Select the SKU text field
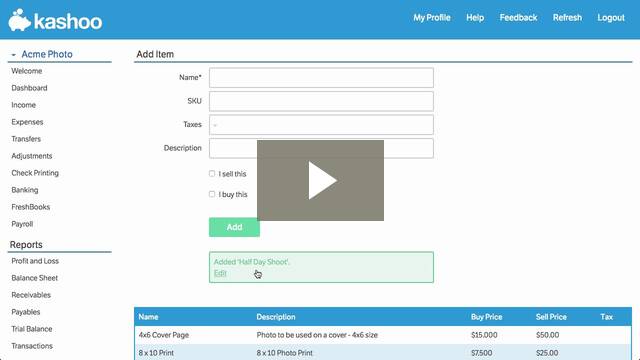Viewport: 640px width, 360px height. (321, 101)
